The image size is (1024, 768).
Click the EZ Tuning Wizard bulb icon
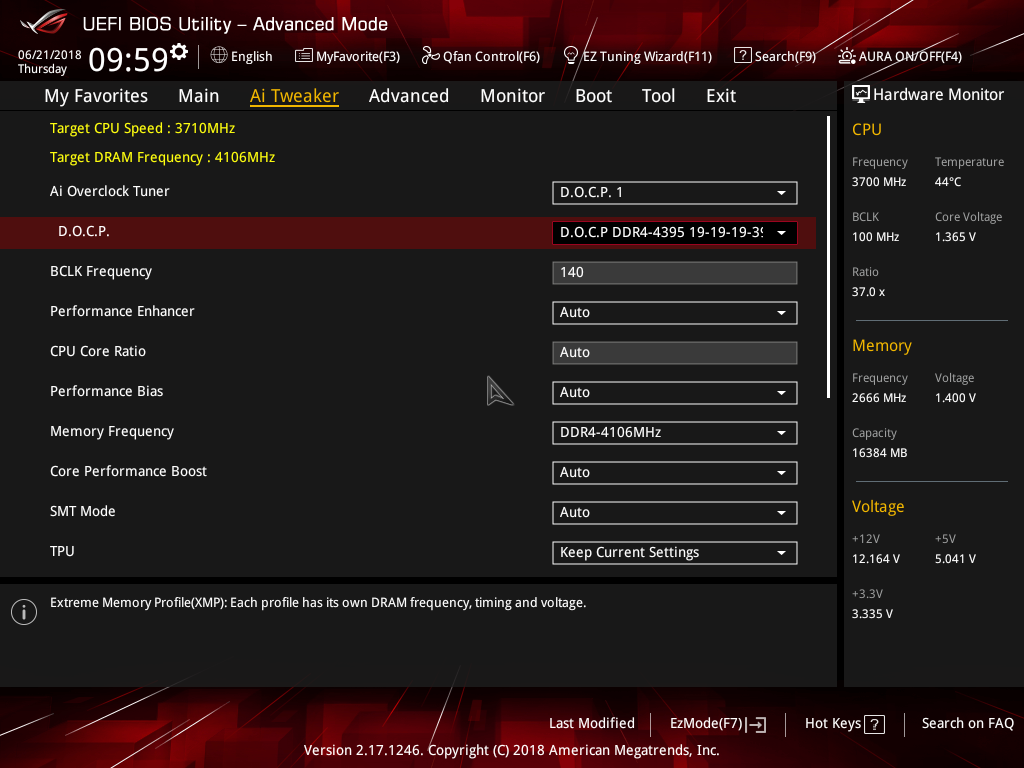point(571,56)
